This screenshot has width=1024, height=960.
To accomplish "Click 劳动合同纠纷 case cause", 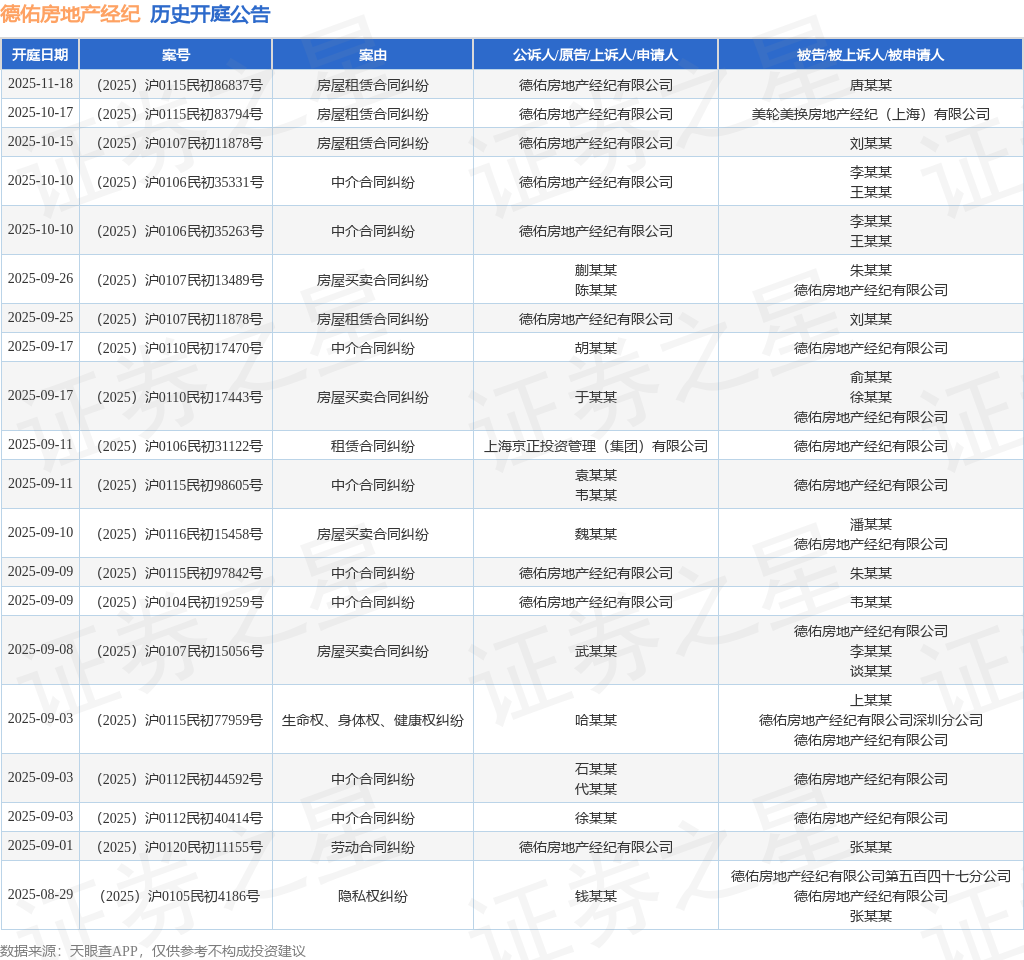I will click(x=372, y=847).
